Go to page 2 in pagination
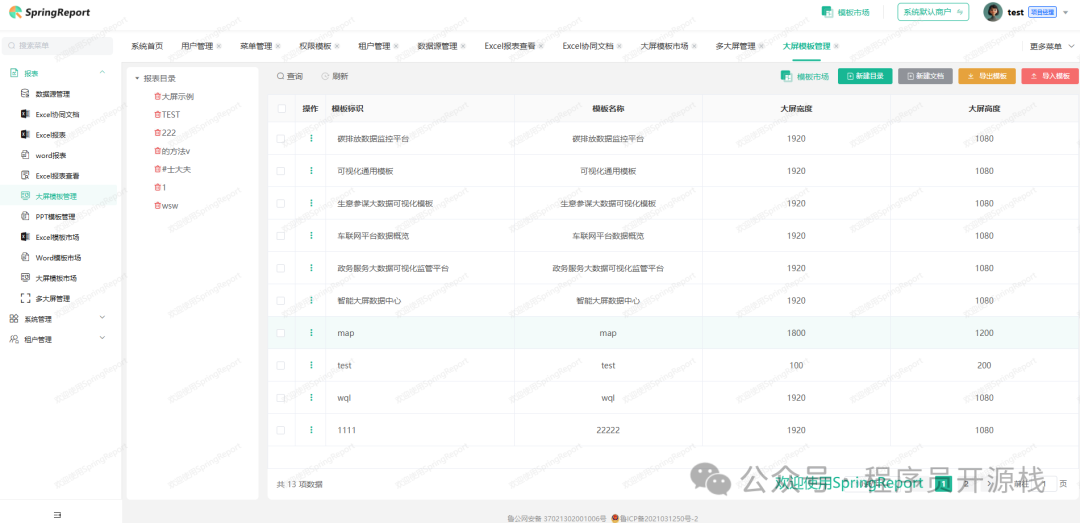The width and height of the screenshot is (1080, 523). [x=966, y=484]
